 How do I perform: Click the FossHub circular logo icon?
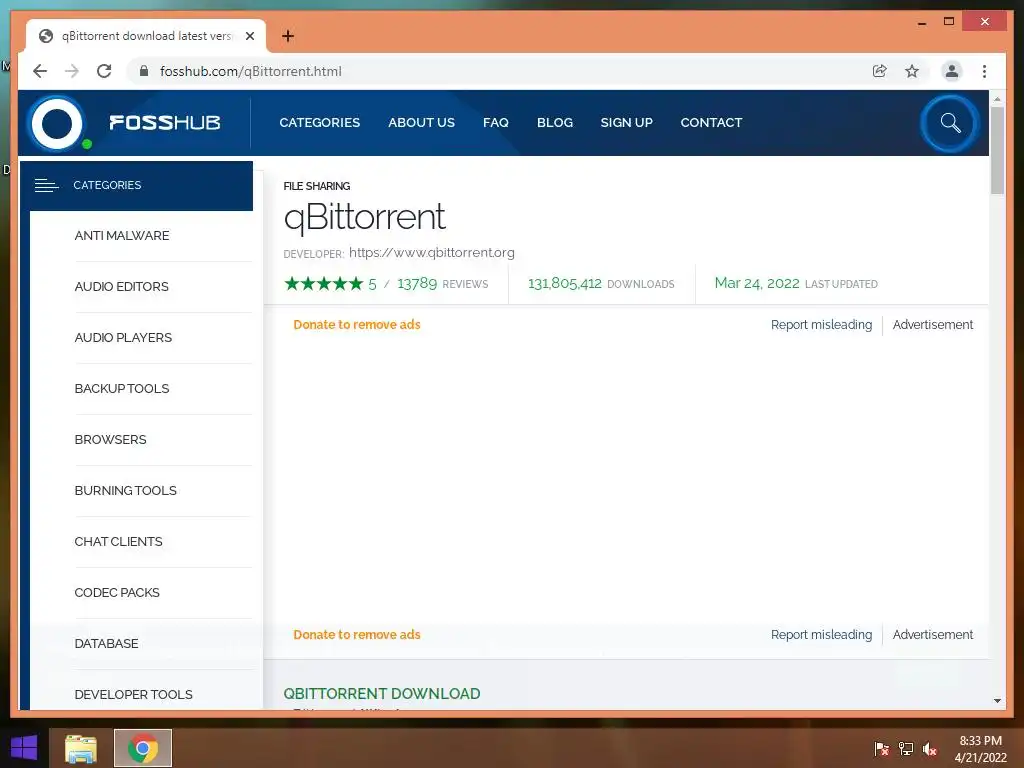point(57,123)
